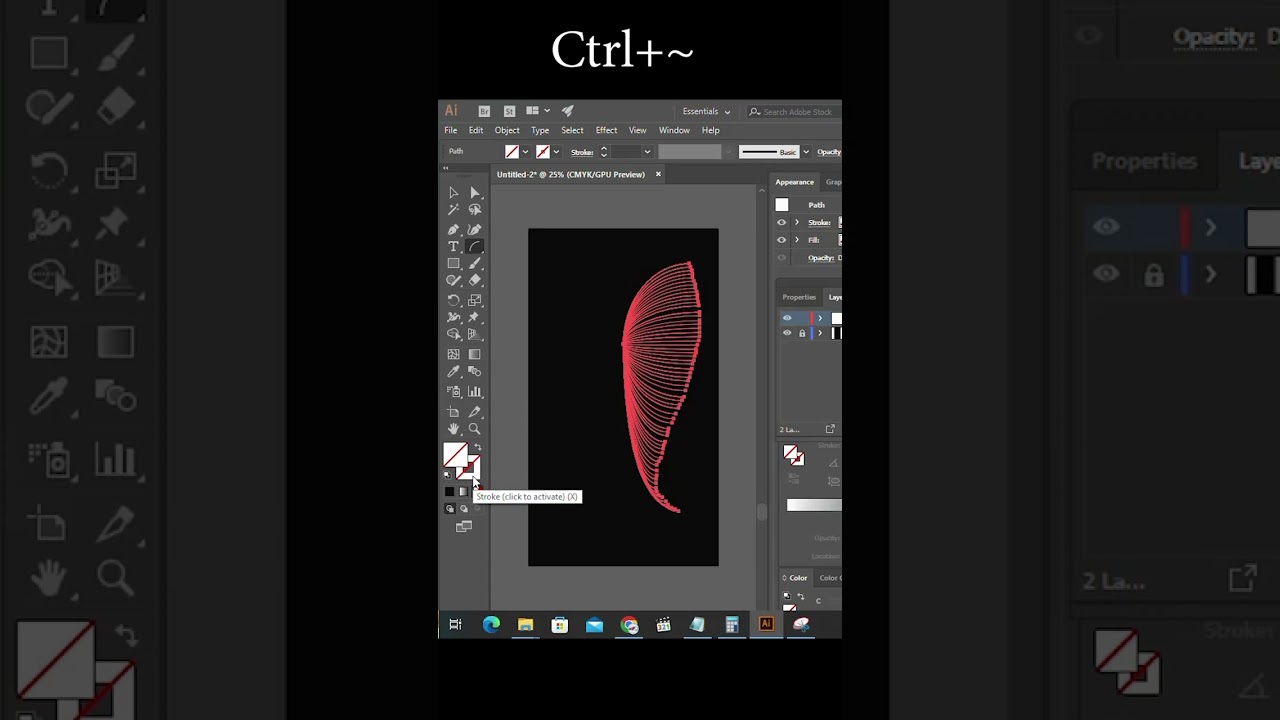Open the fill color dropdown in control bar
Viewport: 1280px width, 720px height.
(x=525, y=152)
